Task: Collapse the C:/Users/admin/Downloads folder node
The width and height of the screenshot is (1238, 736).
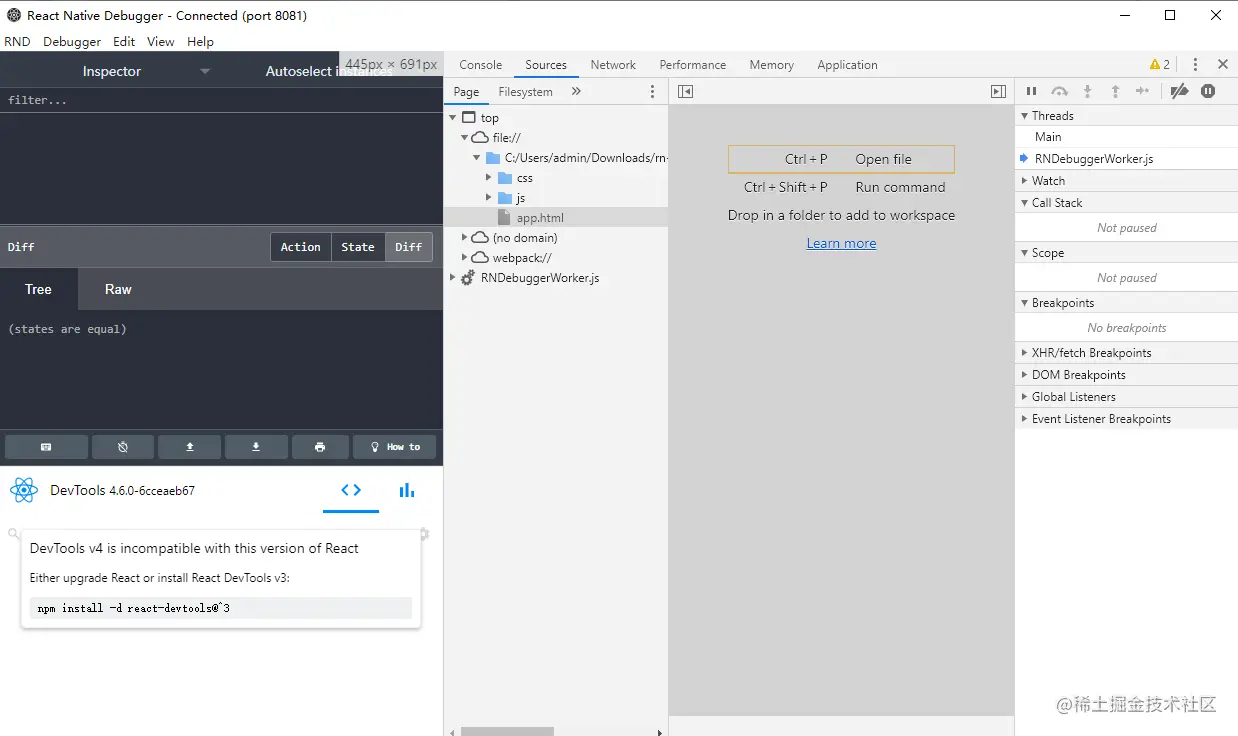Action: click(x=477, y=158)
